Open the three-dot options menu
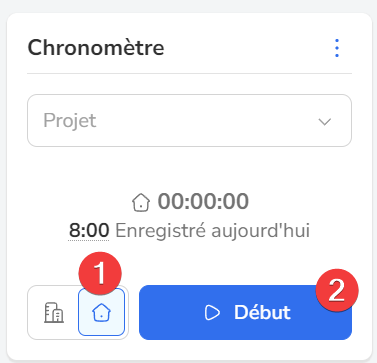Screen dimensions: 377x363 (337, 48)
